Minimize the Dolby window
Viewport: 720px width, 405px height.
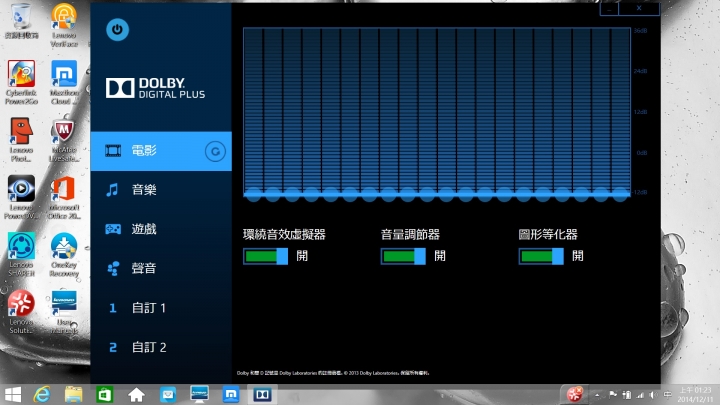(x=609, y=9)
